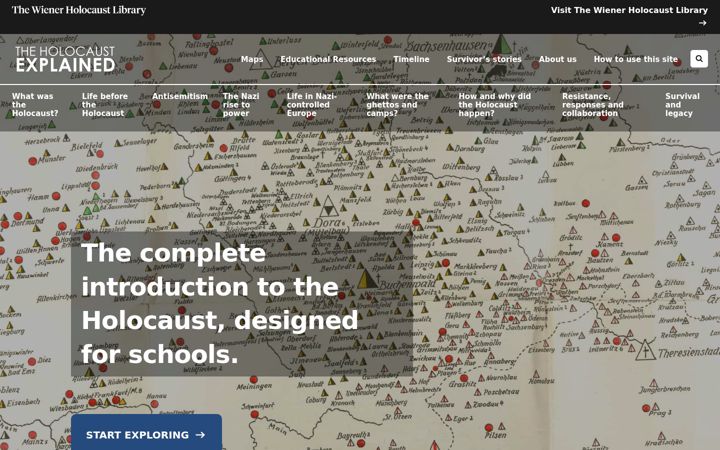Click the hero headline about schools

[x=219, y=304]
